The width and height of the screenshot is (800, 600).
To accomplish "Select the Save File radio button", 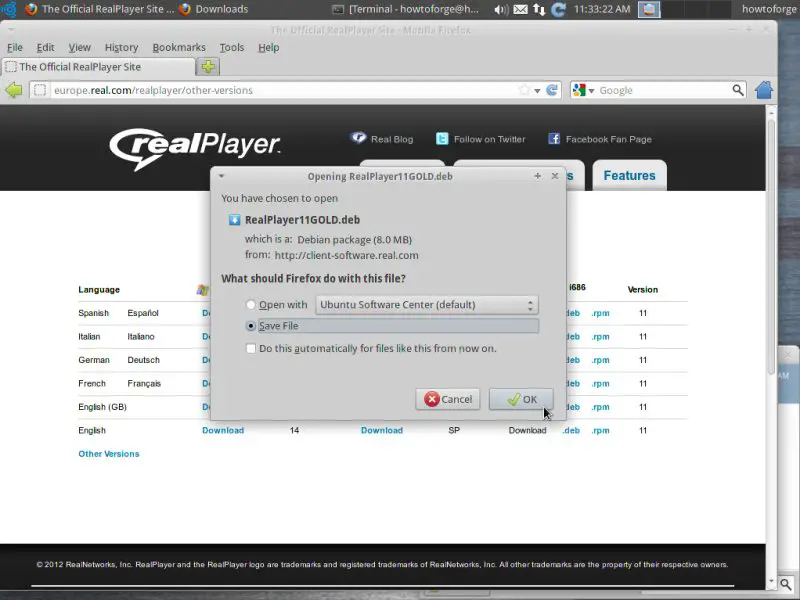I will coord(251,326).
